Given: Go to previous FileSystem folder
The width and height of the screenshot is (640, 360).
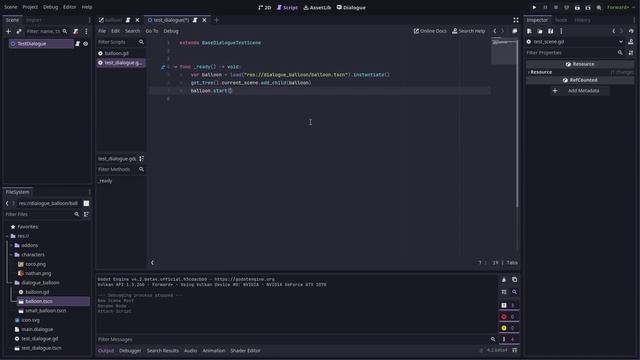Looking at the screenshot, I should [x=7, y=203].
